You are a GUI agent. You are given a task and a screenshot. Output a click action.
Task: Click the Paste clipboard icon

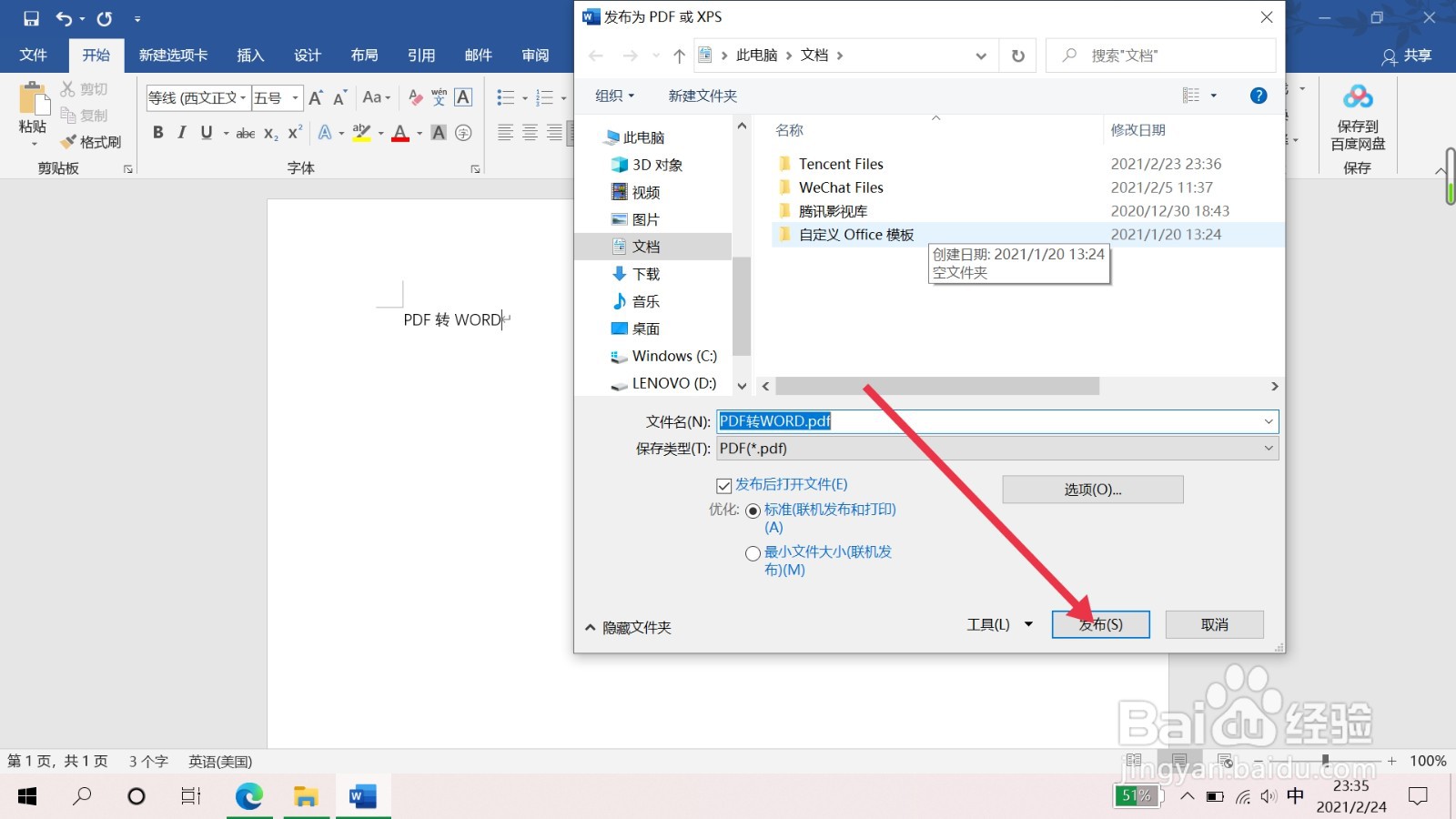[x=33, y=99]
